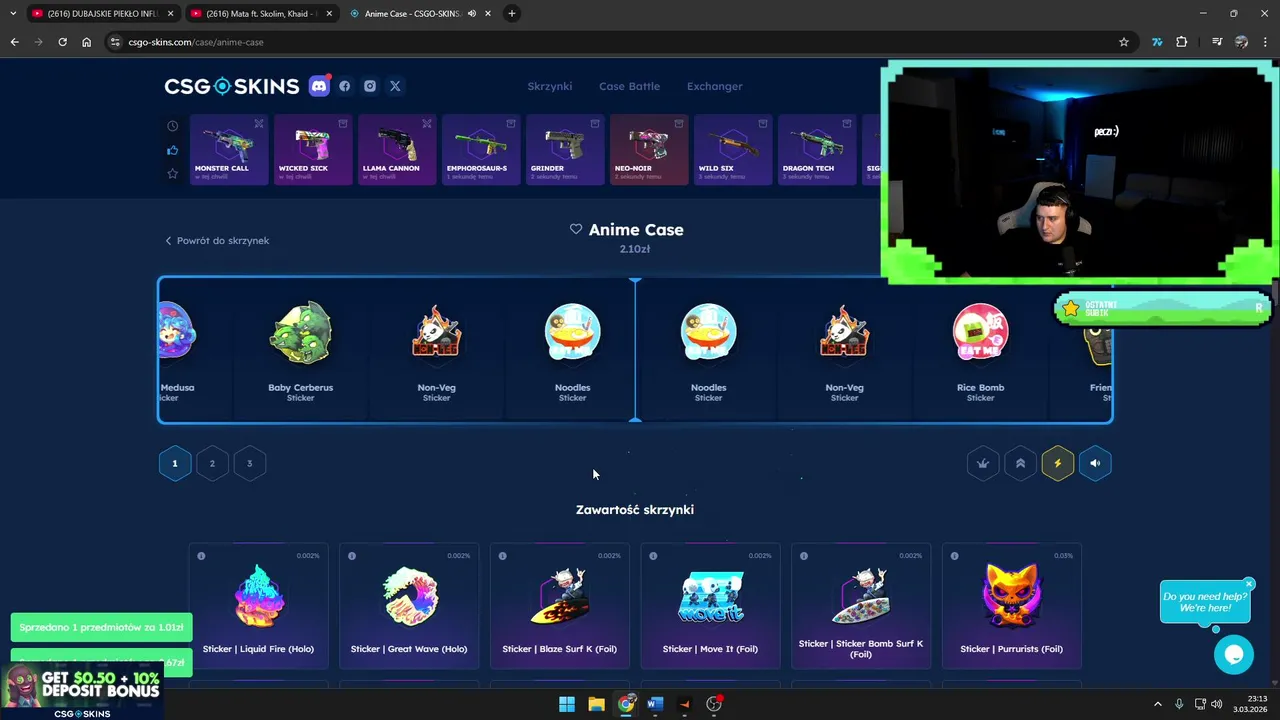Open File Explorer from taskbar
1280x720 pixels.
tap(596, 704)
